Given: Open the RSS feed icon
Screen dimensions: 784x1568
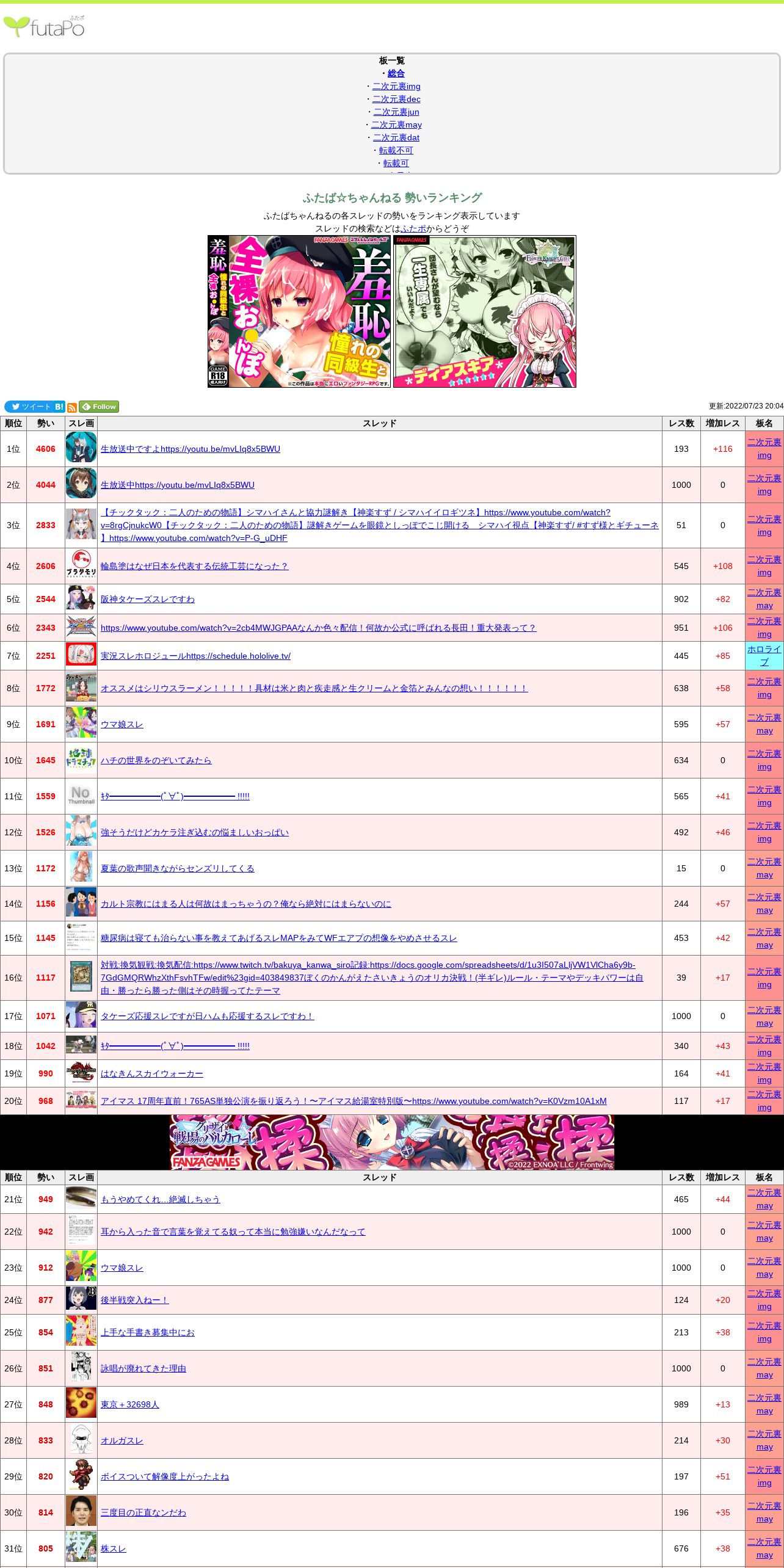Looking at the screenshot, I should click(x=71, y=407).
